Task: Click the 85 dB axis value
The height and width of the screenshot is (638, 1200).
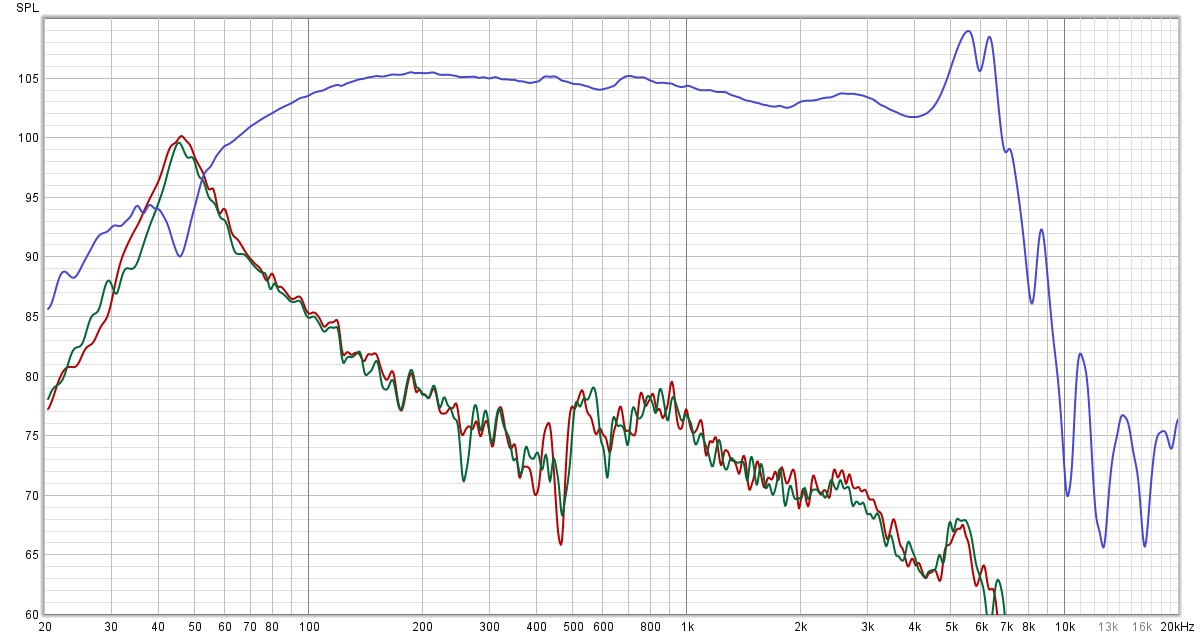Action: pos(31,317)
